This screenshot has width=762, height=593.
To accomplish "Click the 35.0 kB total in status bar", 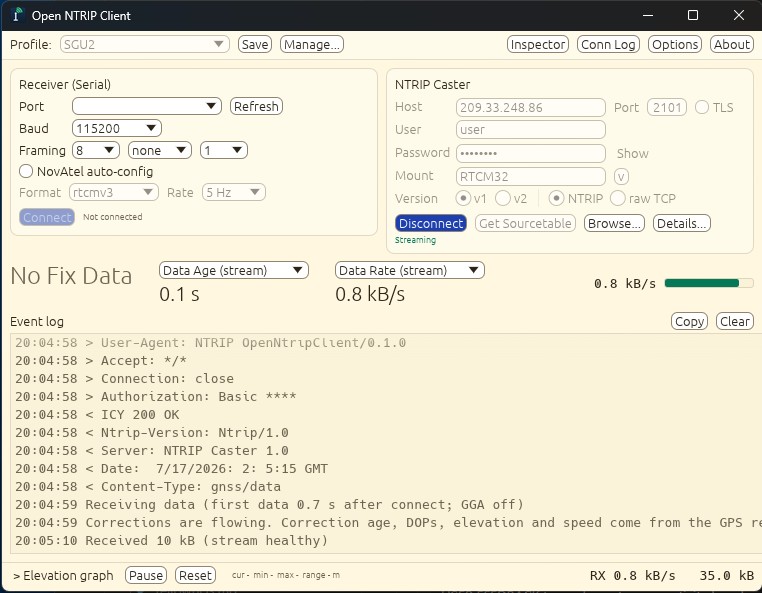I will 727,576.
